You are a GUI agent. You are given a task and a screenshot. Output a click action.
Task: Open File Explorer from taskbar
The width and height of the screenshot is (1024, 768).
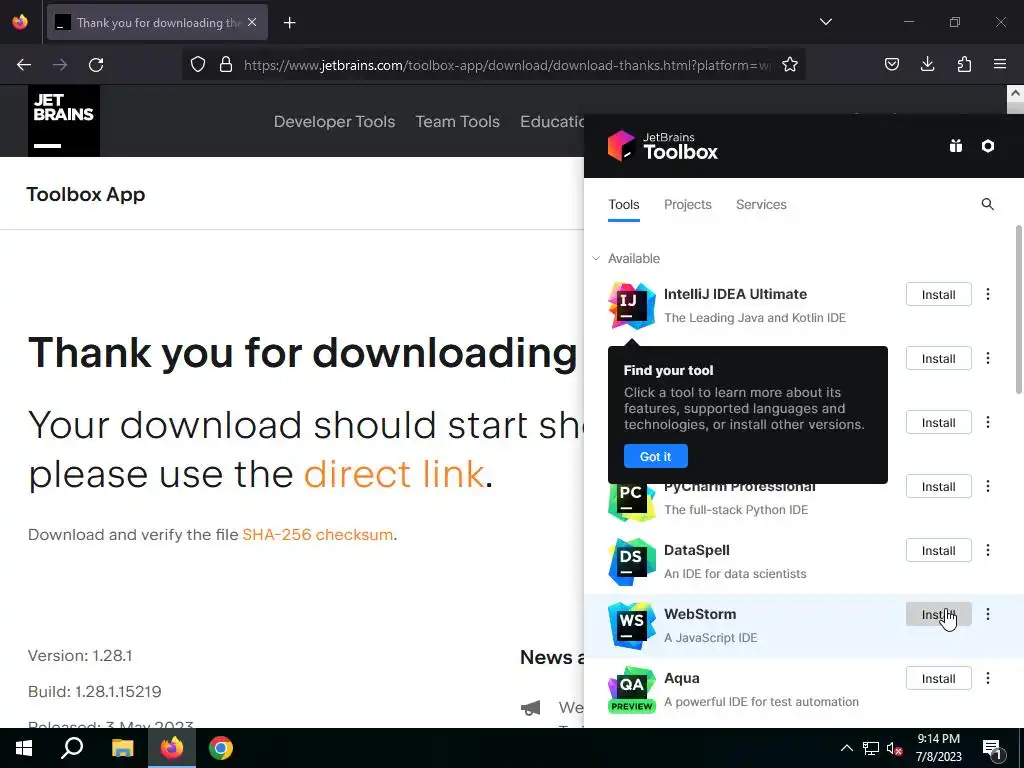click(122, 748)
